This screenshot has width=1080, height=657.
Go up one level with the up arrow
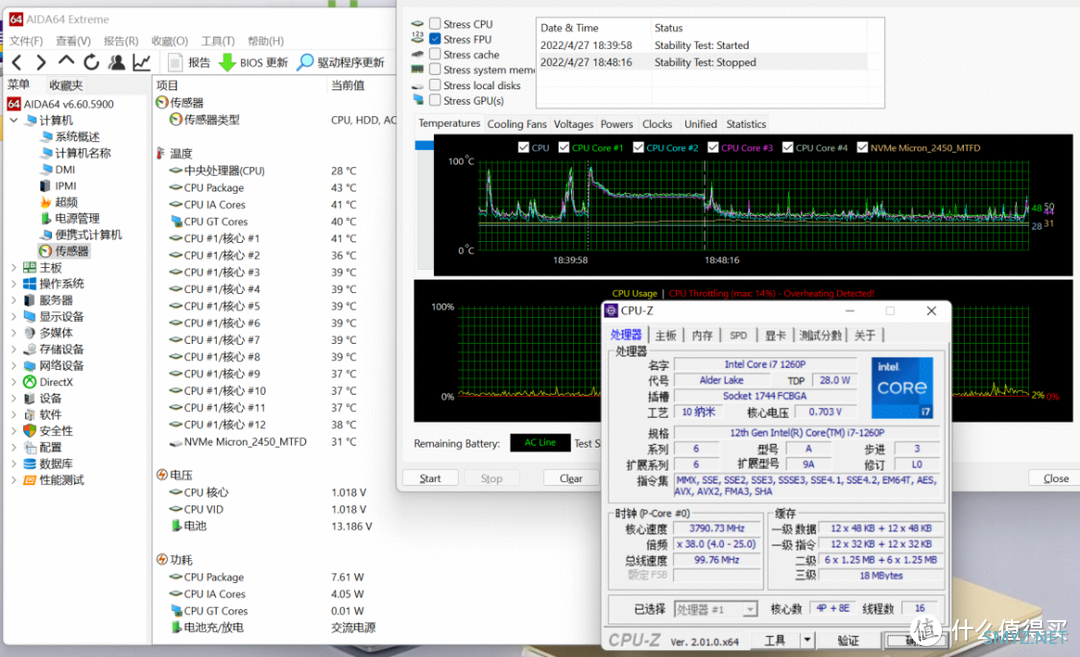[66, 61]
